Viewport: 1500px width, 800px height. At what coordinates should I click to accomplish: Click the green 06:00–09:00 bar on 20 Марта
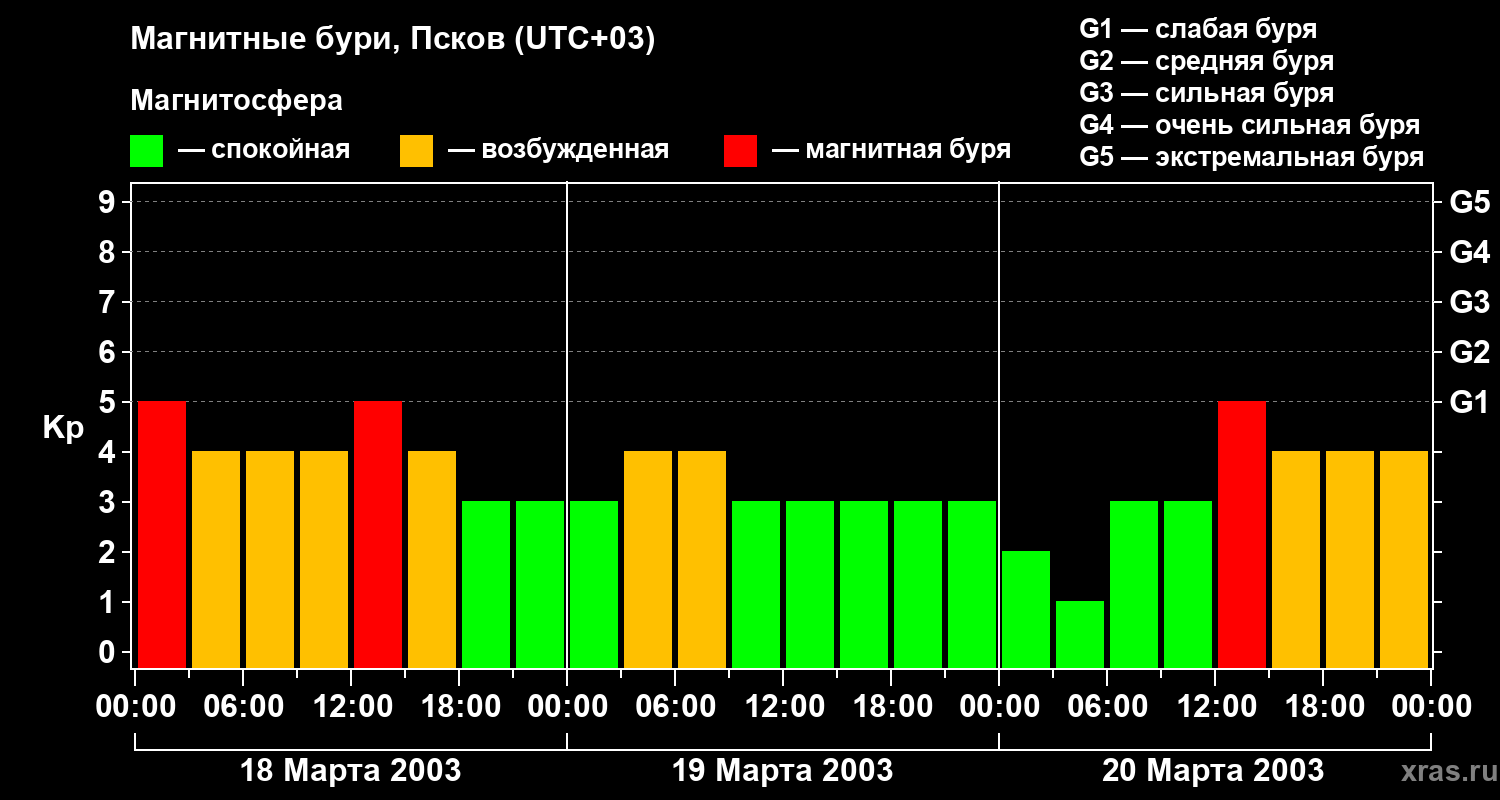pos(1134,584)
